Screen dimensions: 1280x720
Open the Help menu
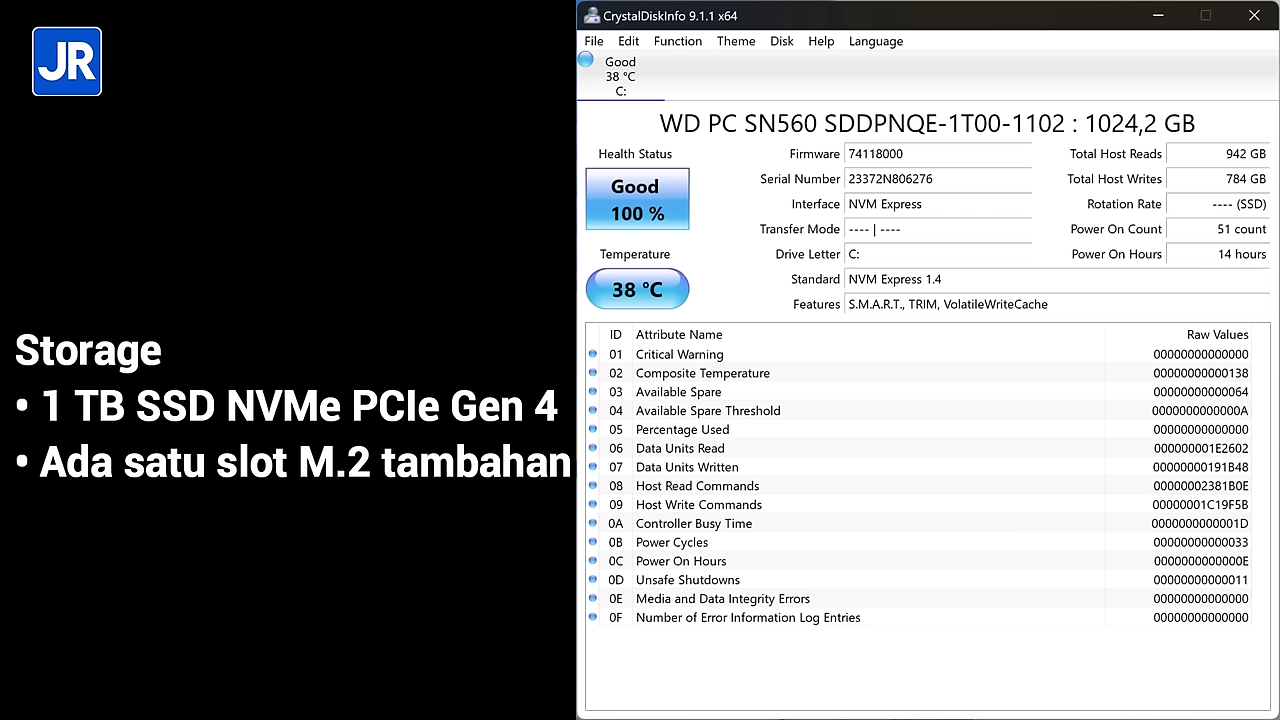[x=821, y=41]
